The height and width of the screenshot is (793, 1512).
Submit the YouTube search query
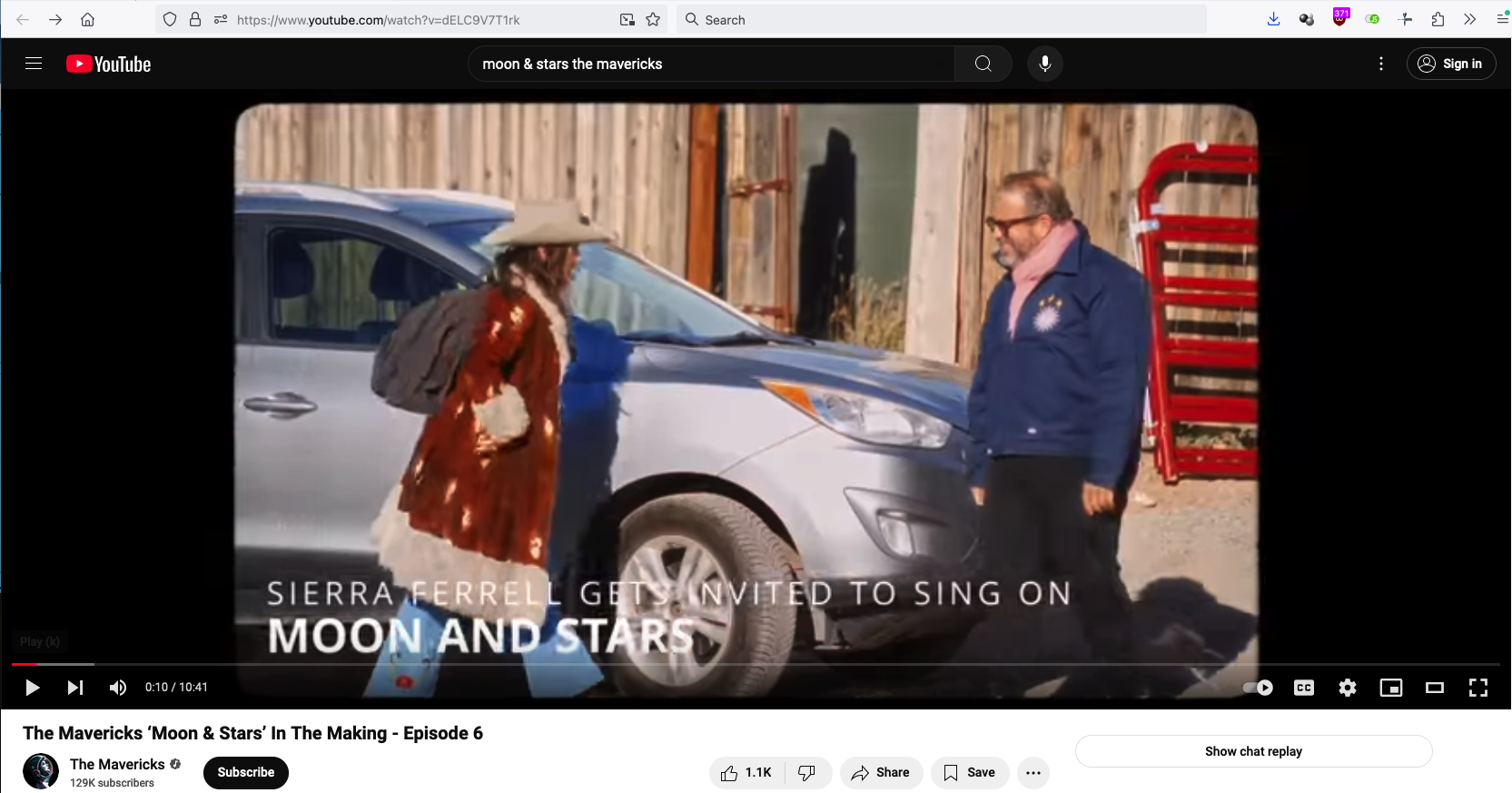983,64
